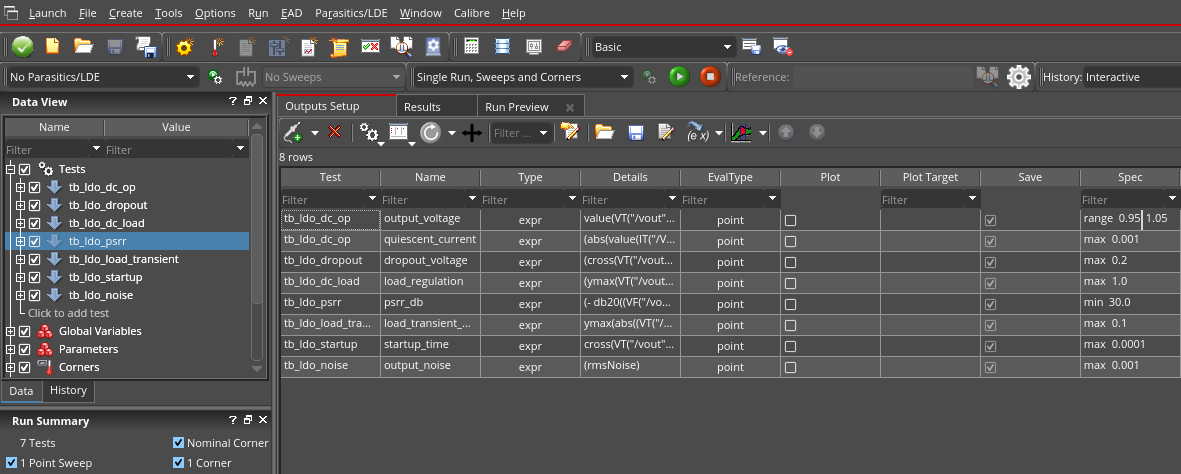Switch to the Run Preview tab
1181x474 pixels.
517,107
